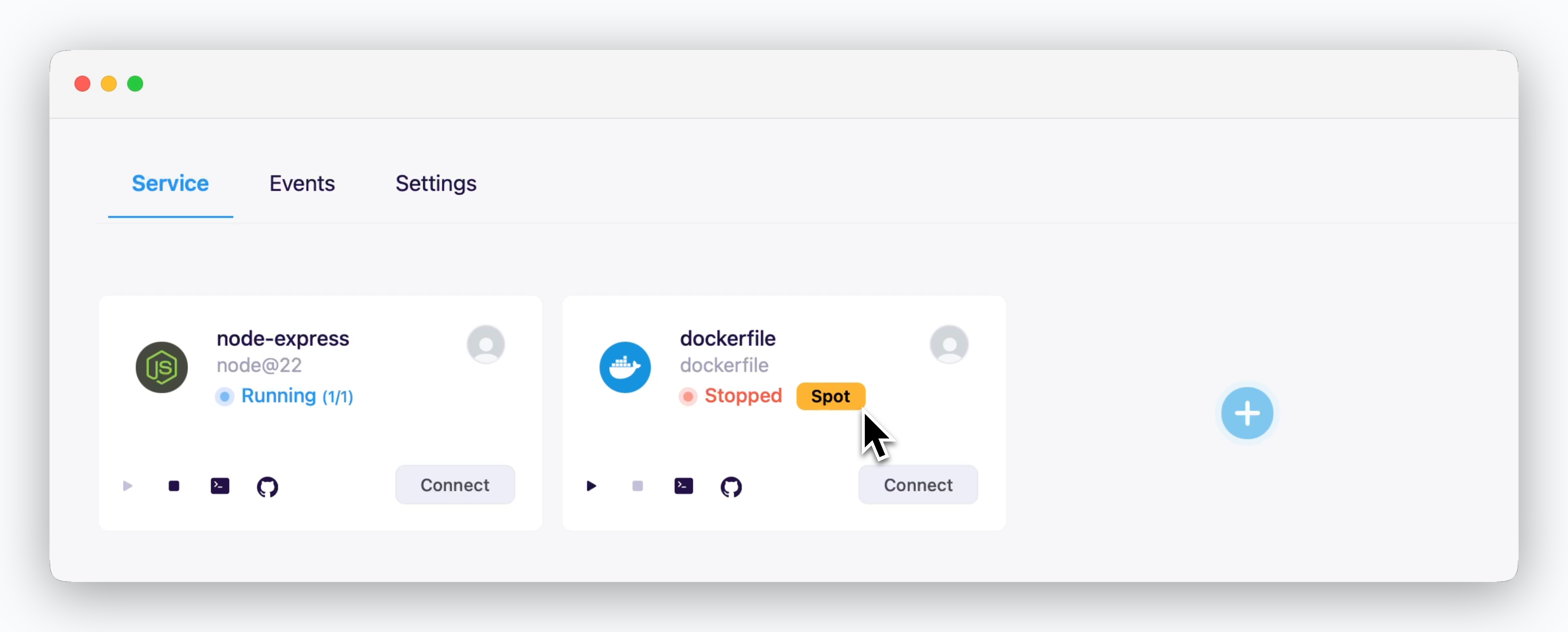Click the dimmed play icon on node-express
The height and width of the screenshot is (632, 1568).
[x=127, y=485]
